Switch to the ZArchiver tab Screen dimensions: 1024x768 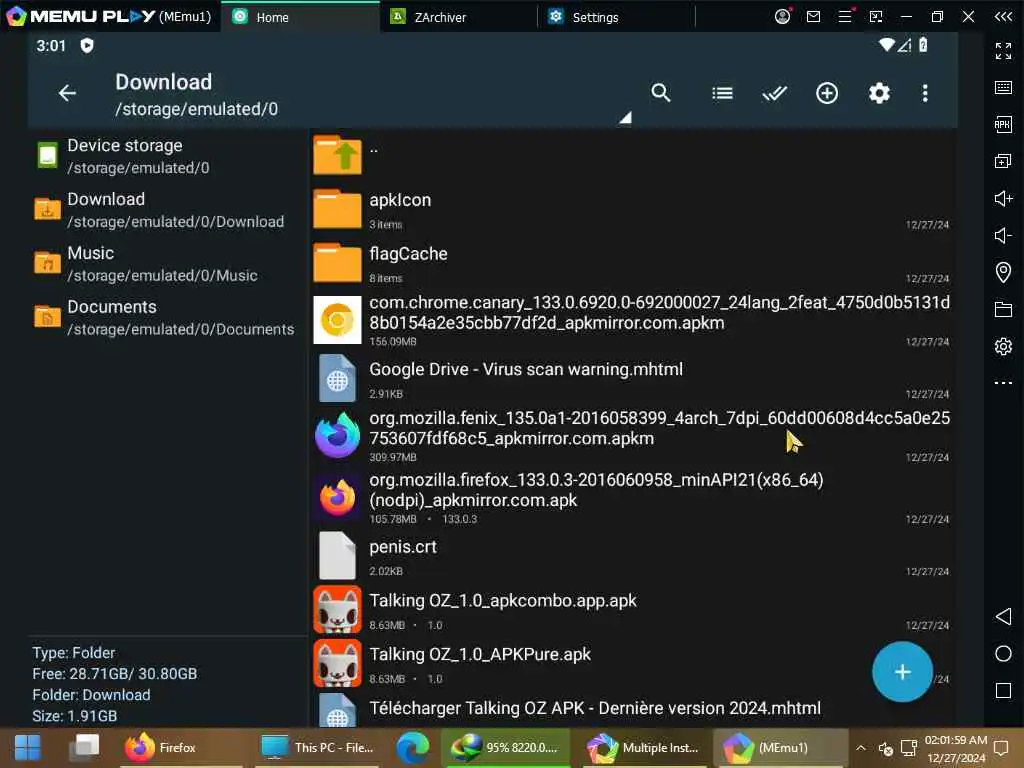coord(458,17)
